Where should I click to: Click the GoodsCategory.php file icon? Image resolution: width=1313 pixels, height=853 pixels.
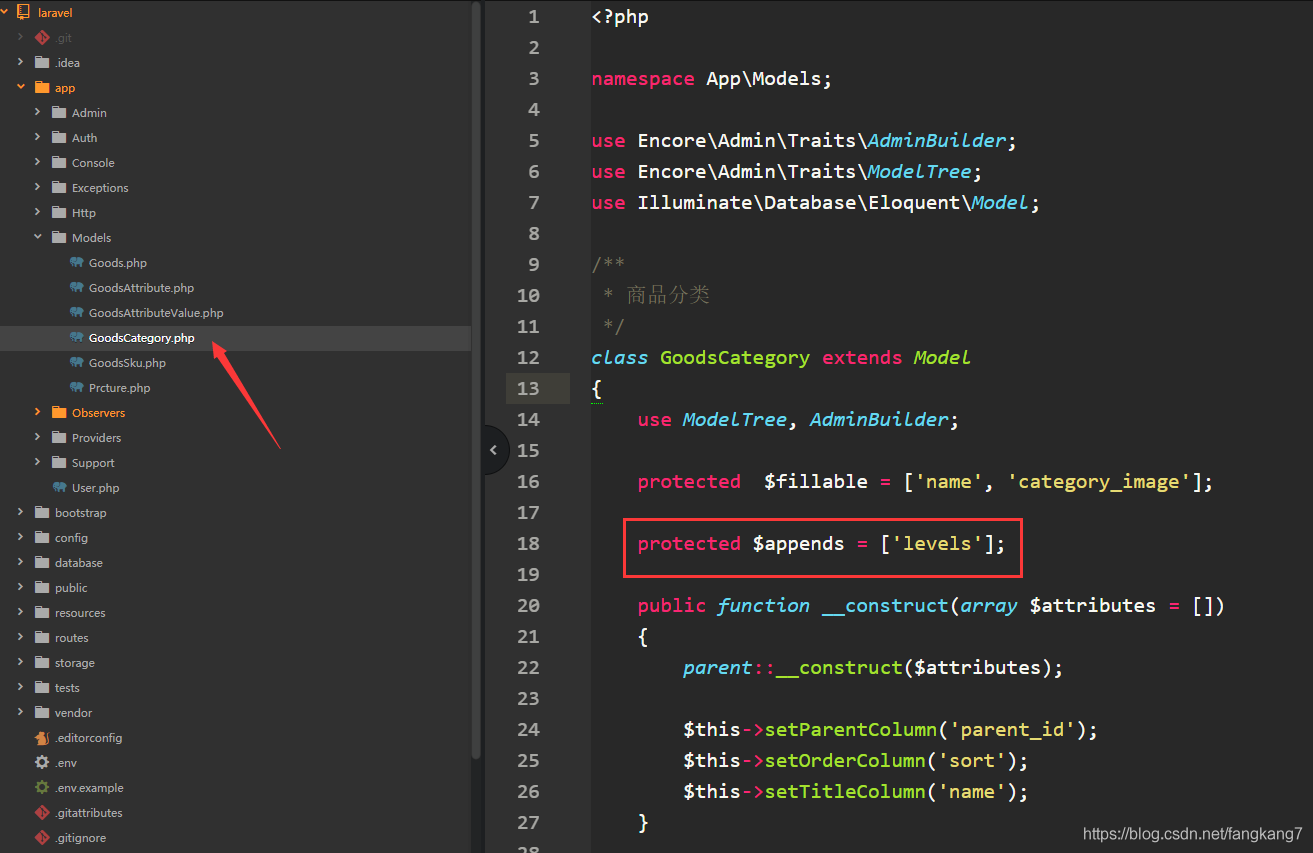tap(77, 338)
